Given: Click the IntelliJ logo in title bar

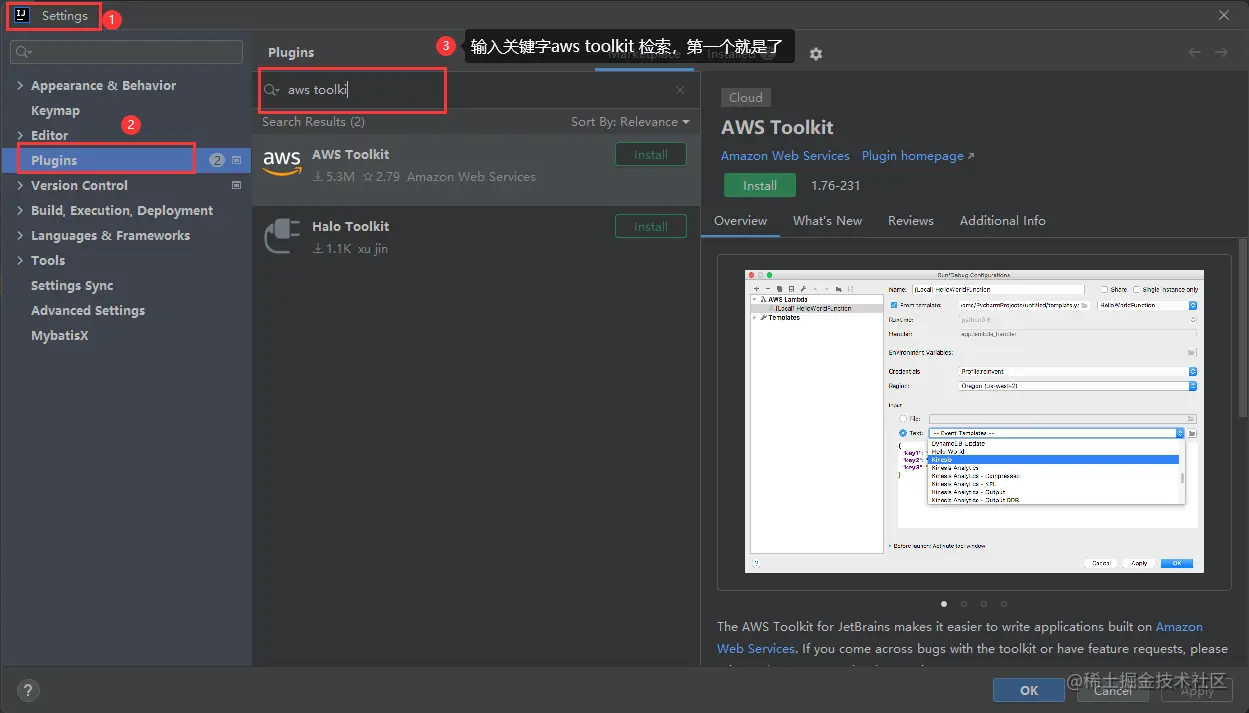Looking at the screenshot, I should [x=22, y=15].
